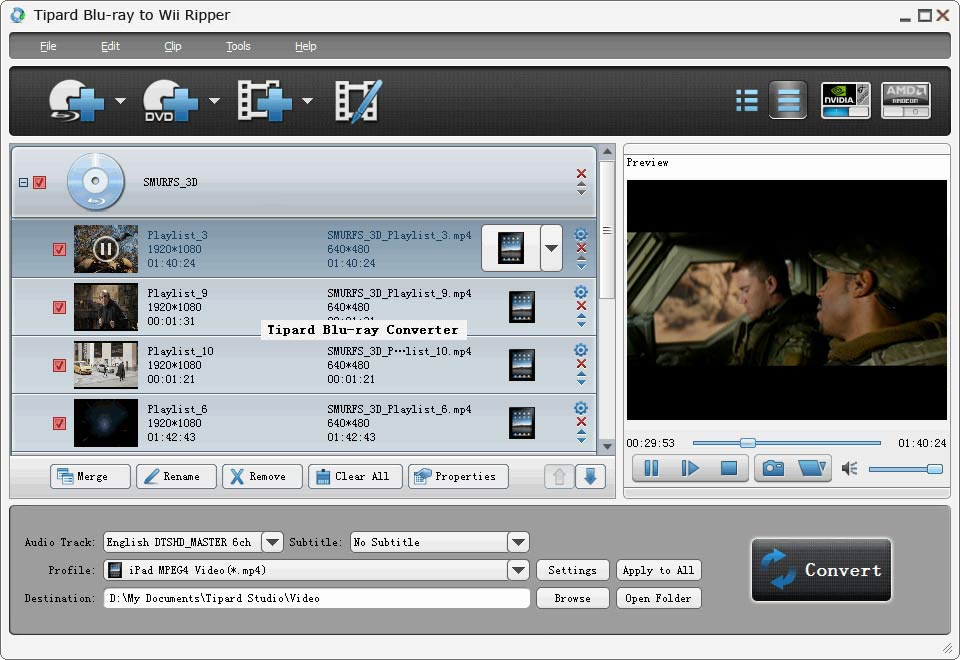
Task: Open Add Video dropdown arrow
Action: (x=307, y=101)
